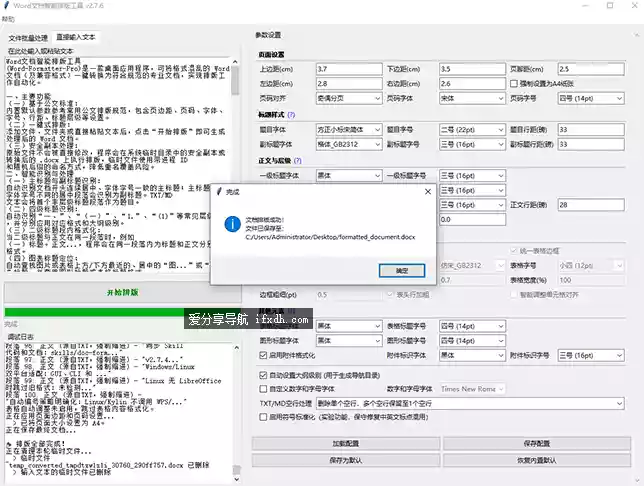644x486 pixels.
Task: Open the 帮助 menu
Action: (x=8, y=19)
